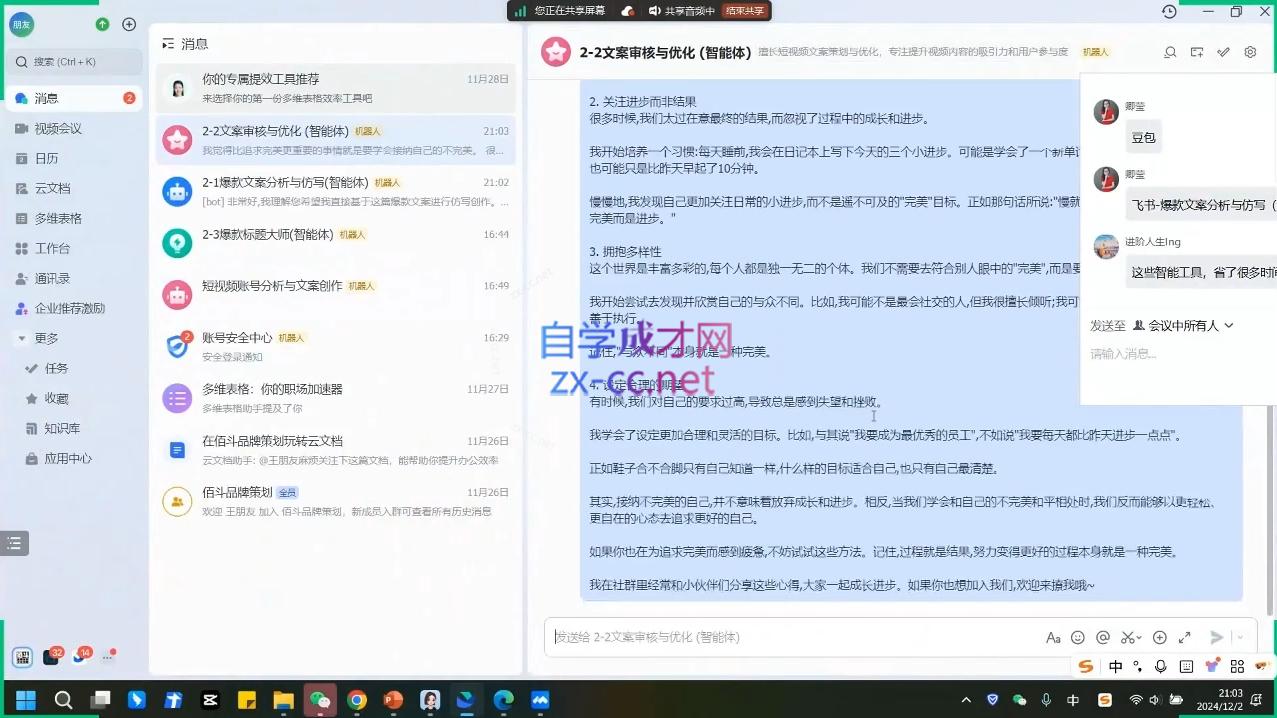Click the screenshot scissors icon

click(1128, 637)
